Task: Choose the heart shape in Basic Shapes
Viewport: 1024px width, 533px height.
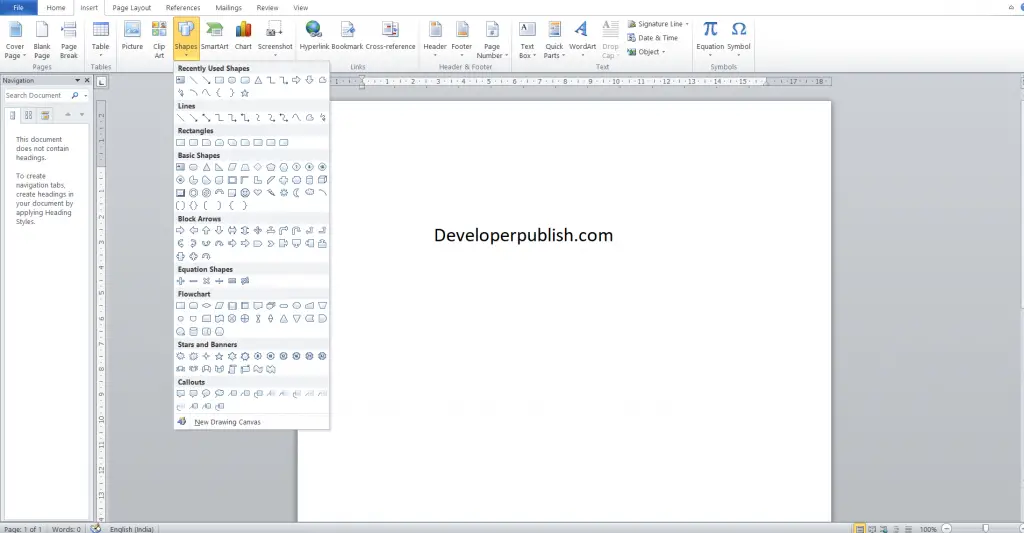Action: coord(258,193)
